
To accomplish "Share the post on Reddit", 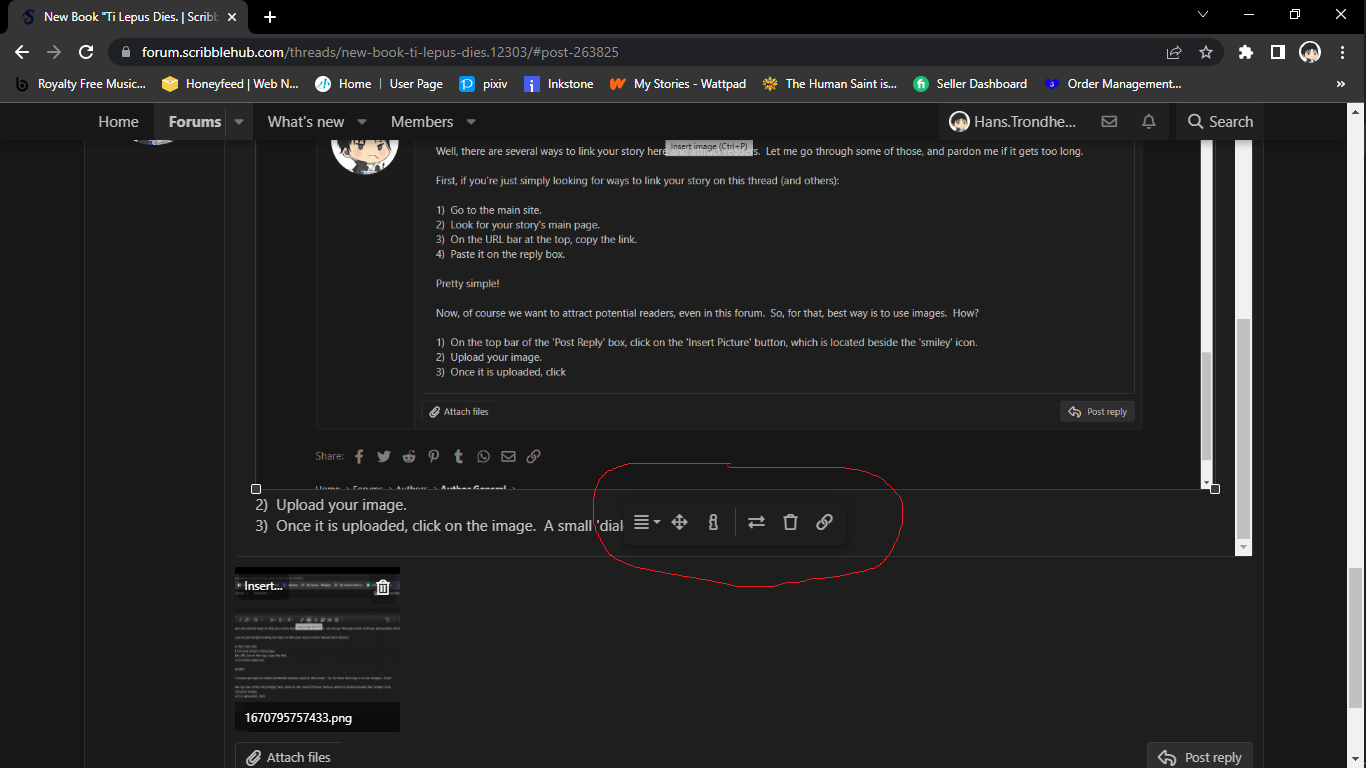I will coord(408,455).
